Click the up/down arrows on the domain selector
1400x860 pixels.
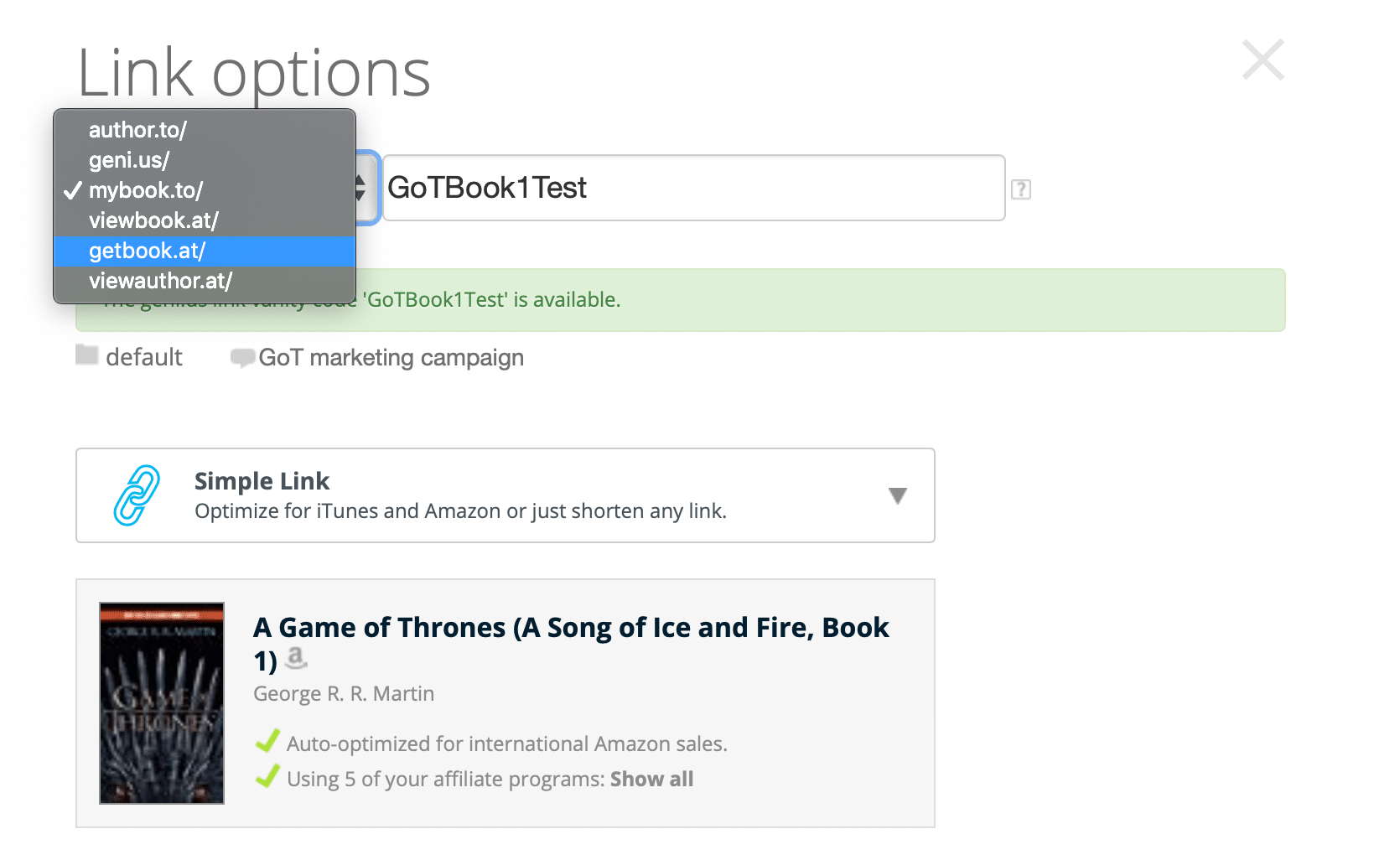pos(360,188)
